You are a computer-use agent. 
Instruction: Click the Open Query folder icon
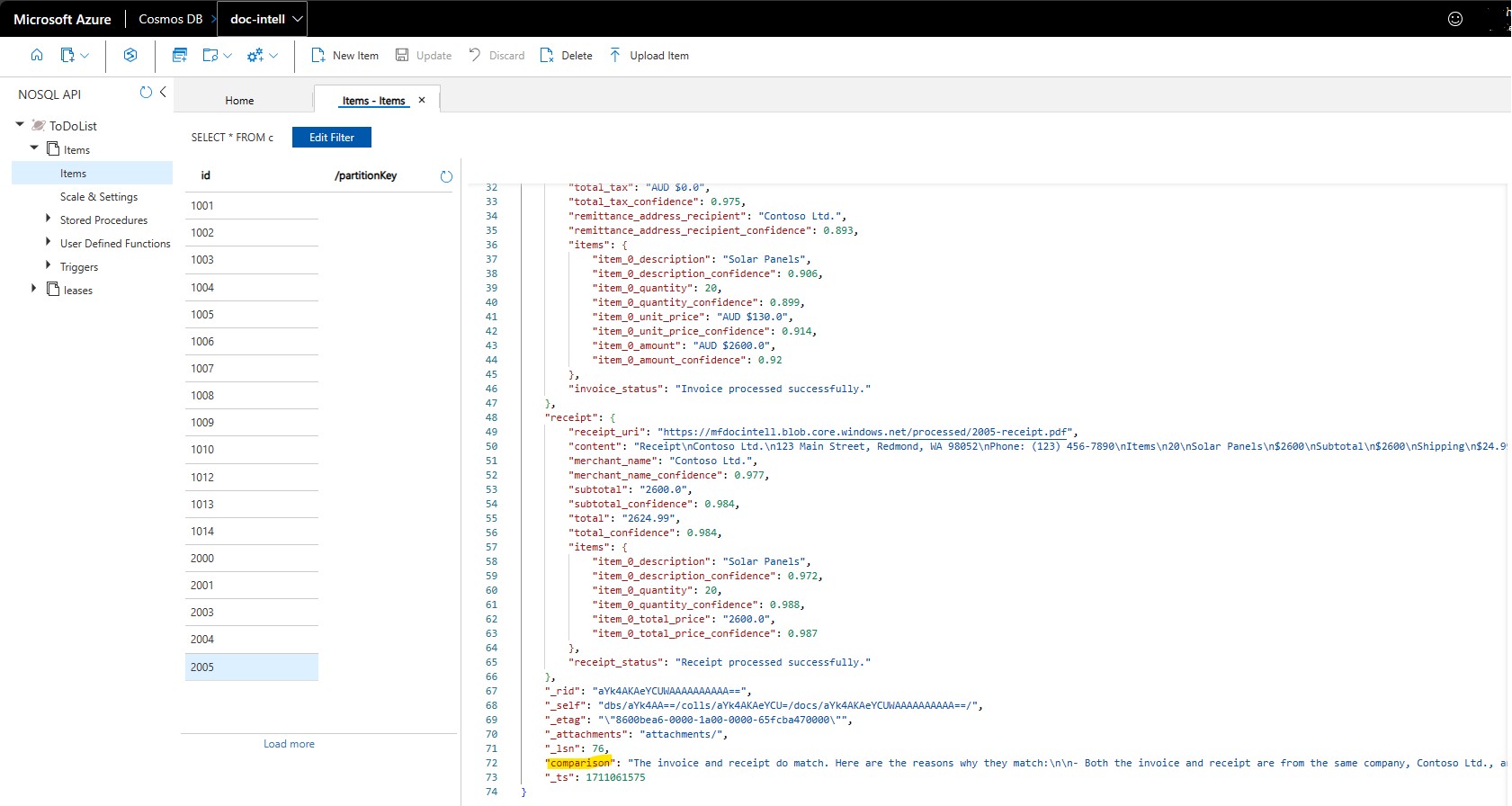click(210, 55)
